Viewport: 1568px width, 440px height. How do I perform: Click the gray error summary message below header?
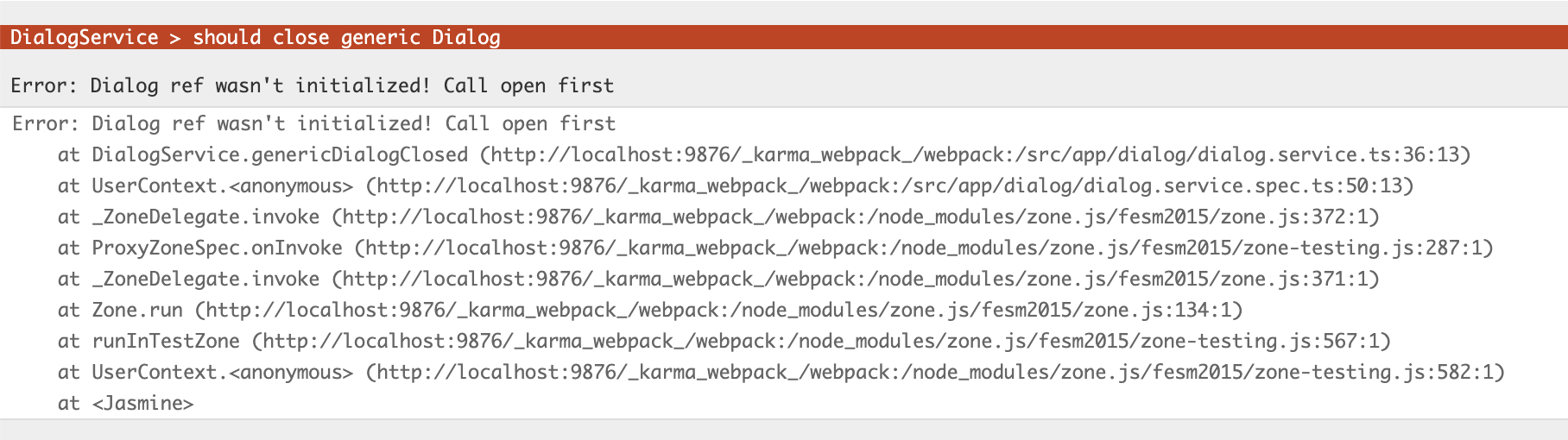tap(312, 85)
